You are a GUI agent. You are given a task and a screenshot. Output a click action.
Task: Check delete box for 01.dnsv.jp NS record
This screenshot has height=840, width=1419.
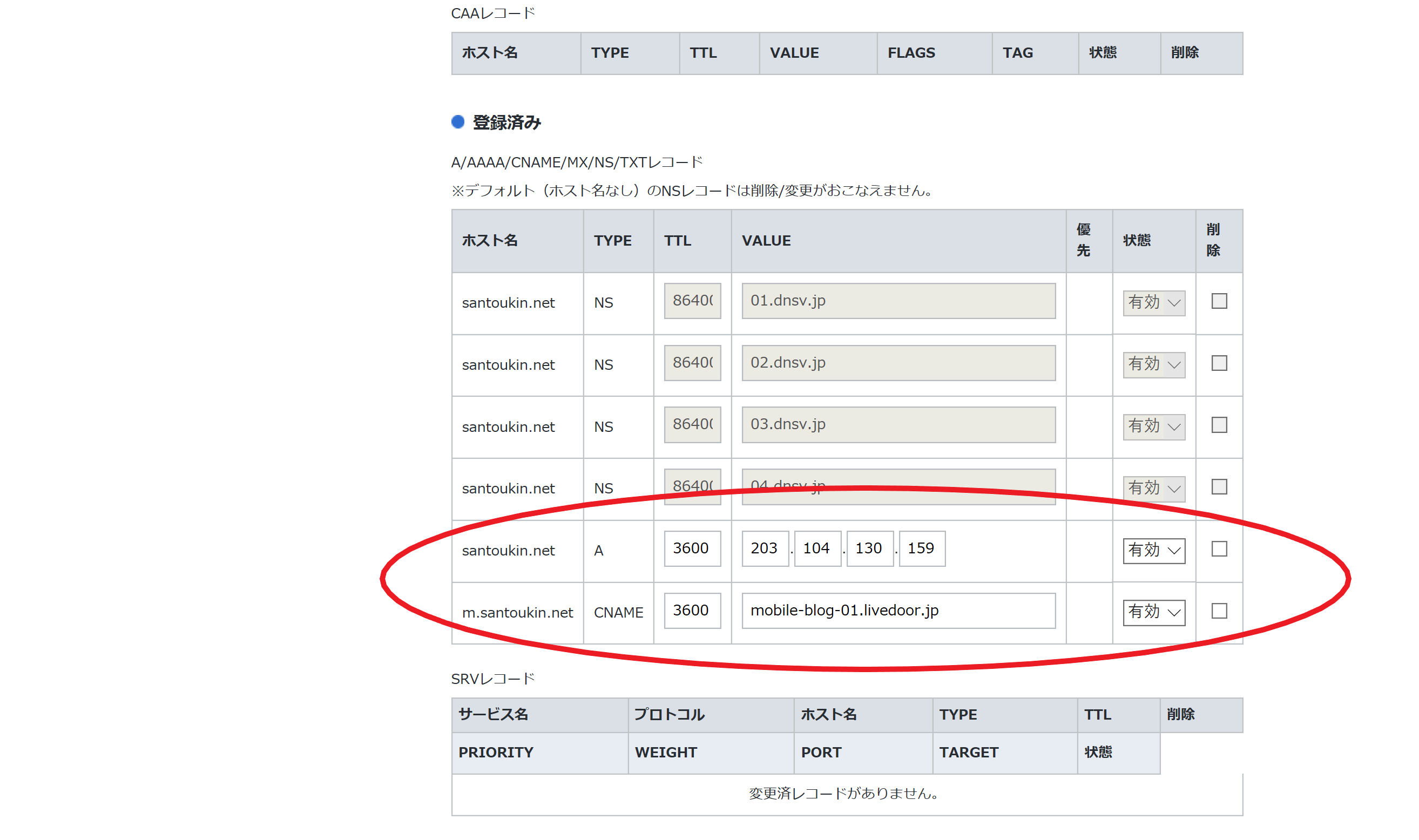pyautogui.click(x=1219, y=301)
